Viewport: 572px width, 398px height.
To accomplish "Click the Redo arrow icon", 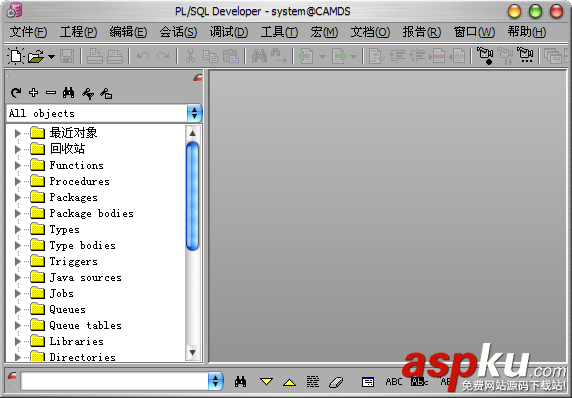I will pos(163,56).
